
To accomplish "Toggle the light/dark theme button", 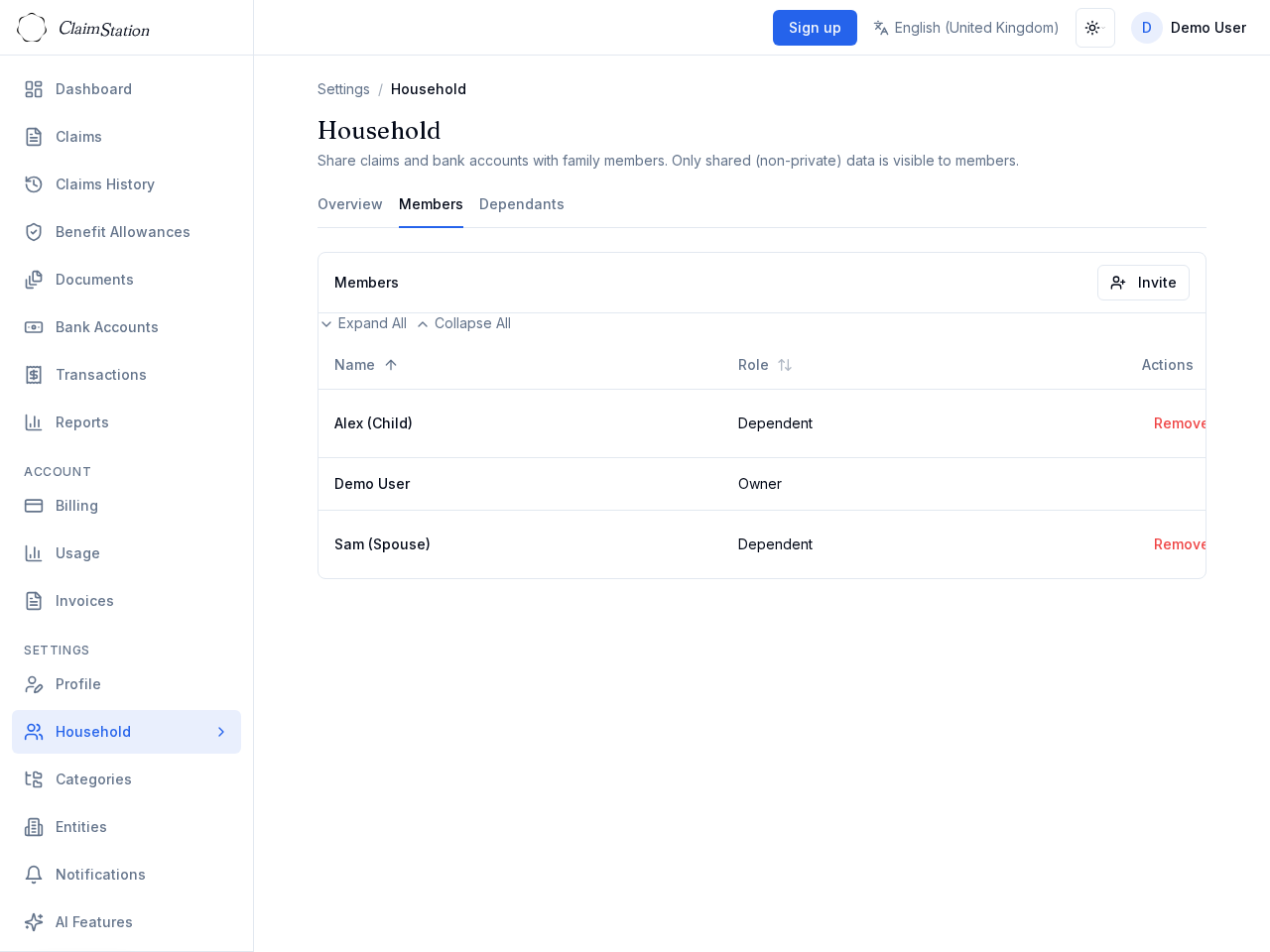I will [x=1094, y=28].
